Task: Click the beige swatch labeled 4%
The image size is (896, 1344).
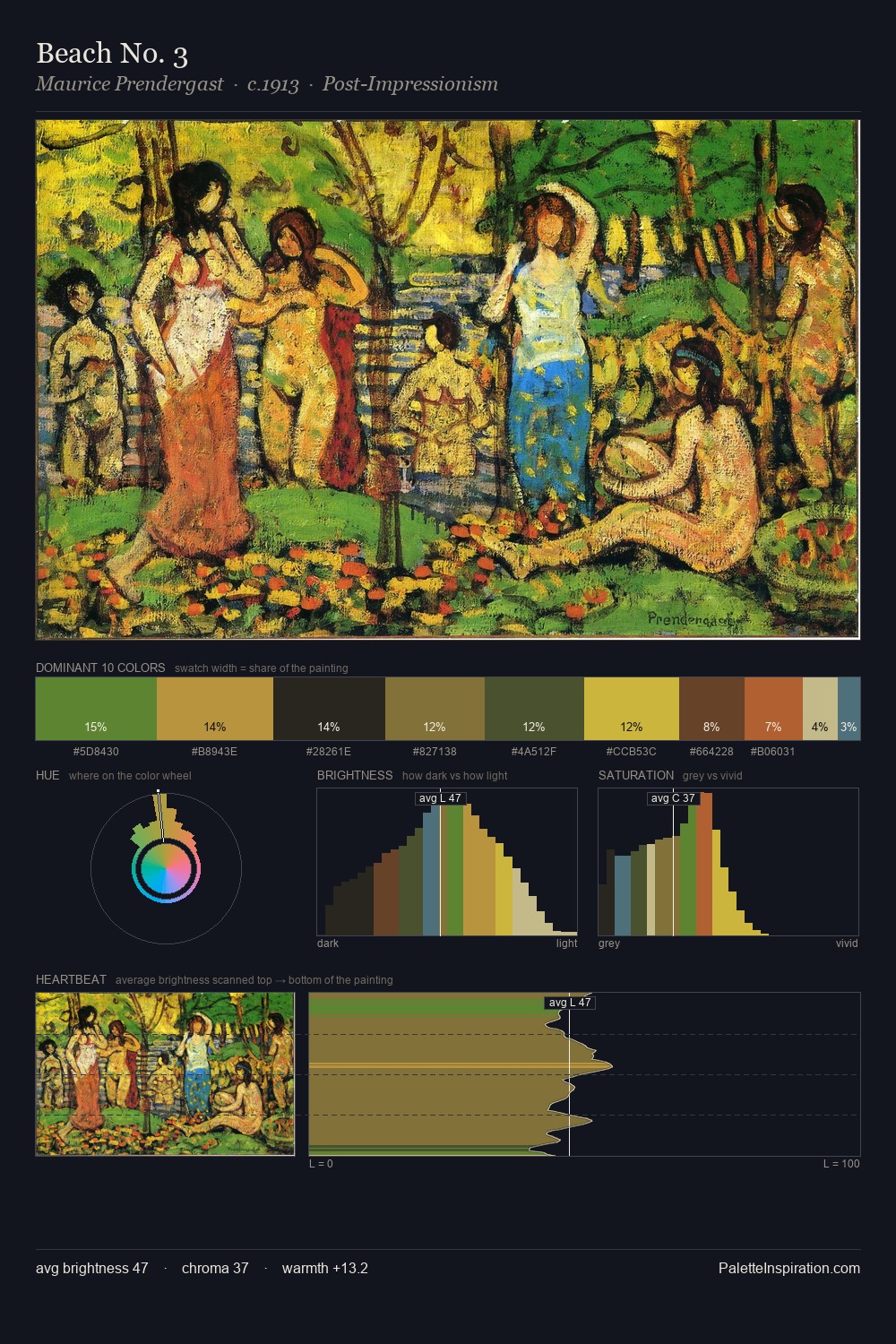Action: point(820,709)
